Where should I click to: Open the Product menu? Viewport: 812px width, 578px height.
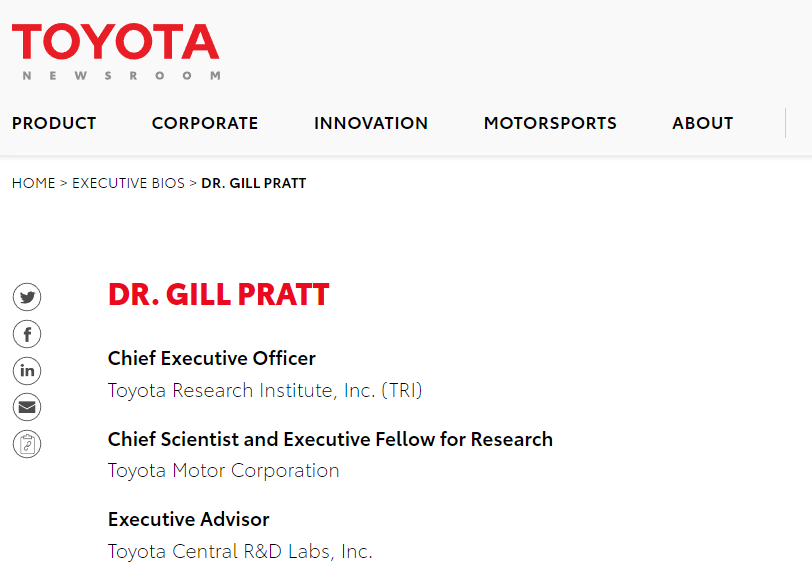pyautogui.click(x=54, y=123)
